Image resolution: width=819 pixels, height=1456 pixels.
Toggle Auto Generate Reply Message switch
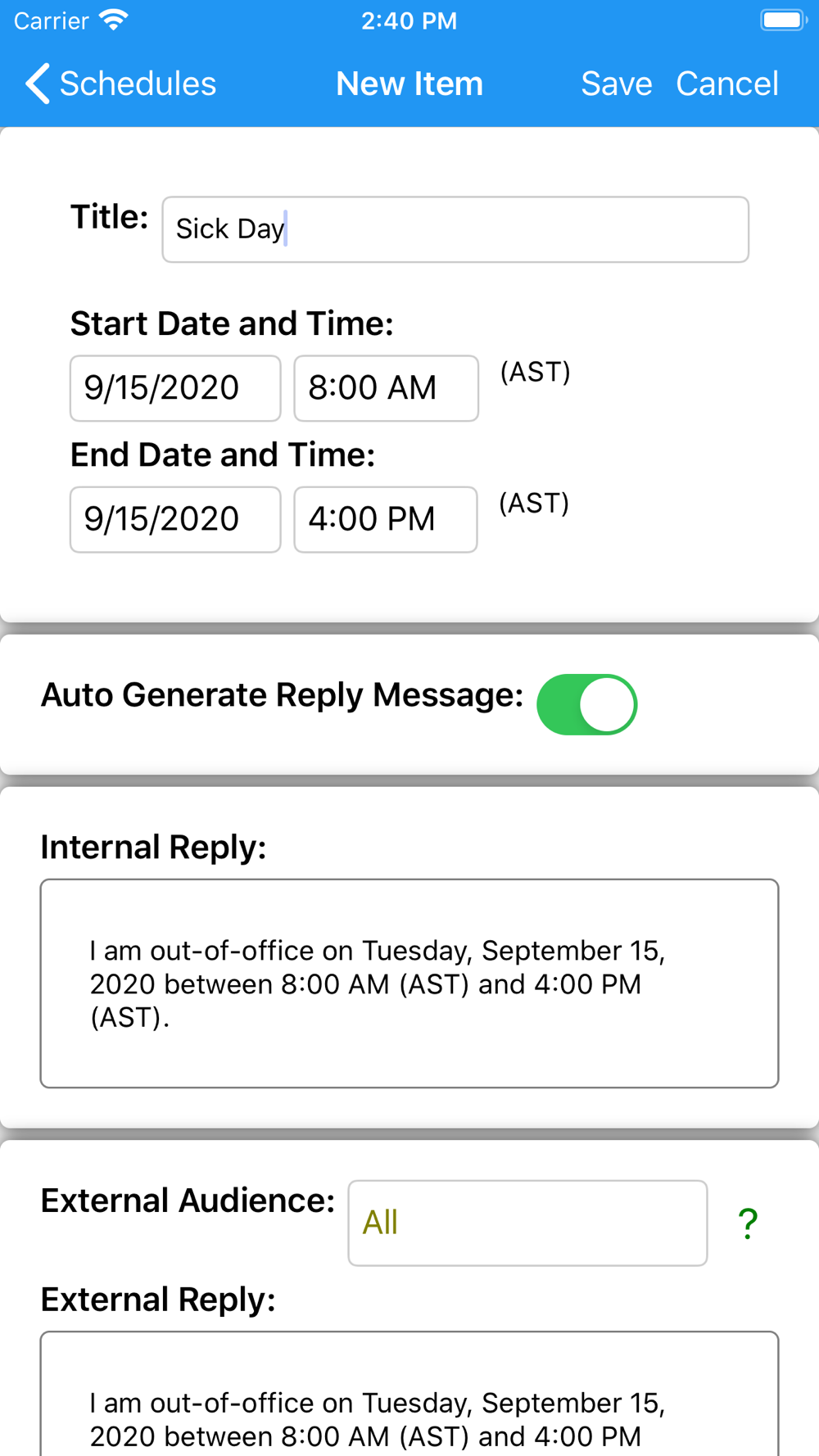[587, 704]
